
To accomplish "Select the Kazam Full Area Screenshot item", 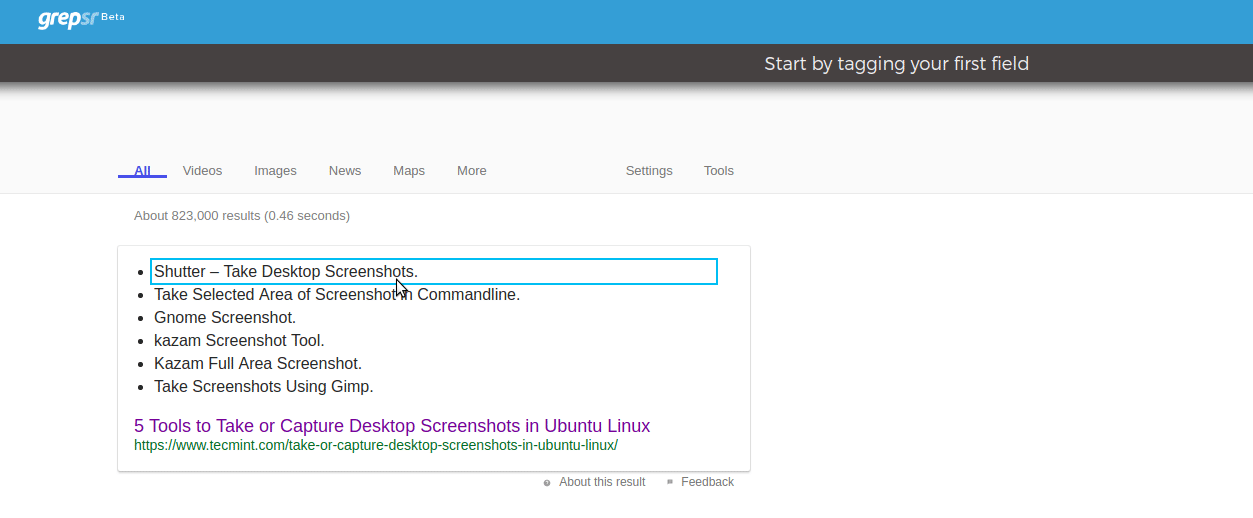I will tap(258, 364).
